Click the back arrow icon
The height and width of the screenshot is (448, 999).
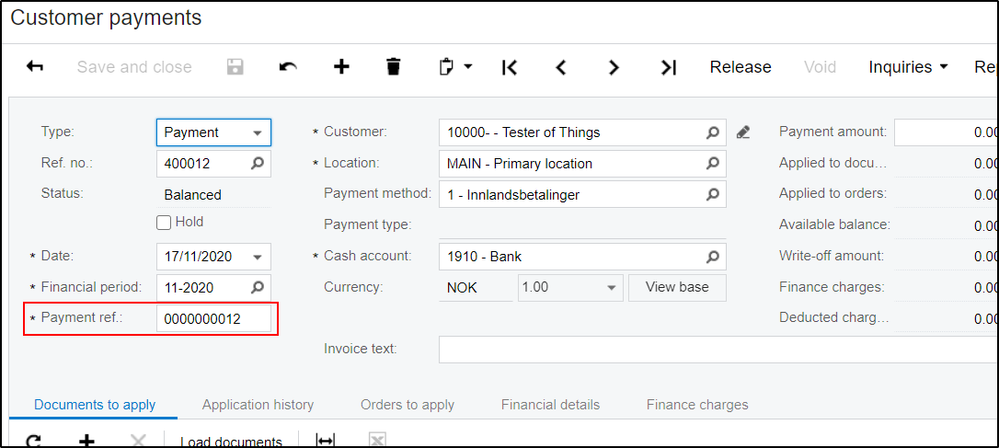coord(35,67)
